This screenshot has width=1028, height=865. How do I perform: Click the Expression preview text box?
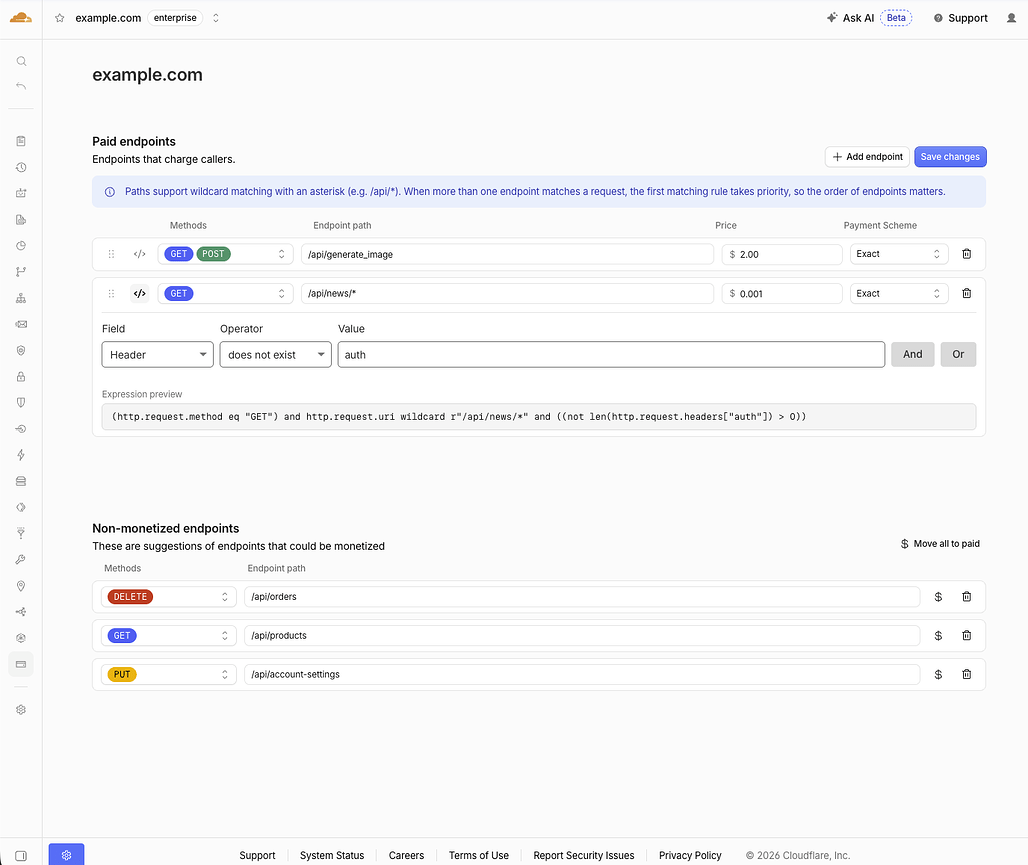[538, 416]
